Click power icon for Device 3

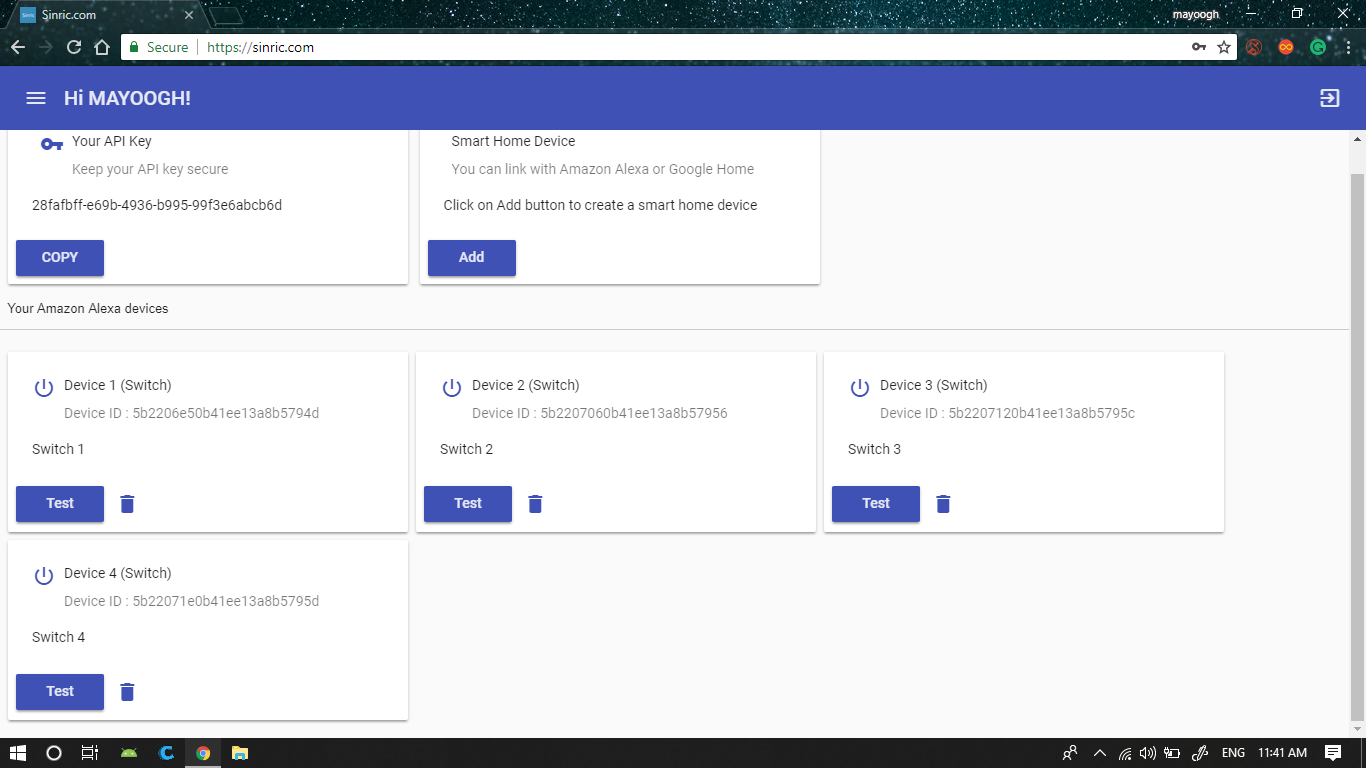pos(860,388)
